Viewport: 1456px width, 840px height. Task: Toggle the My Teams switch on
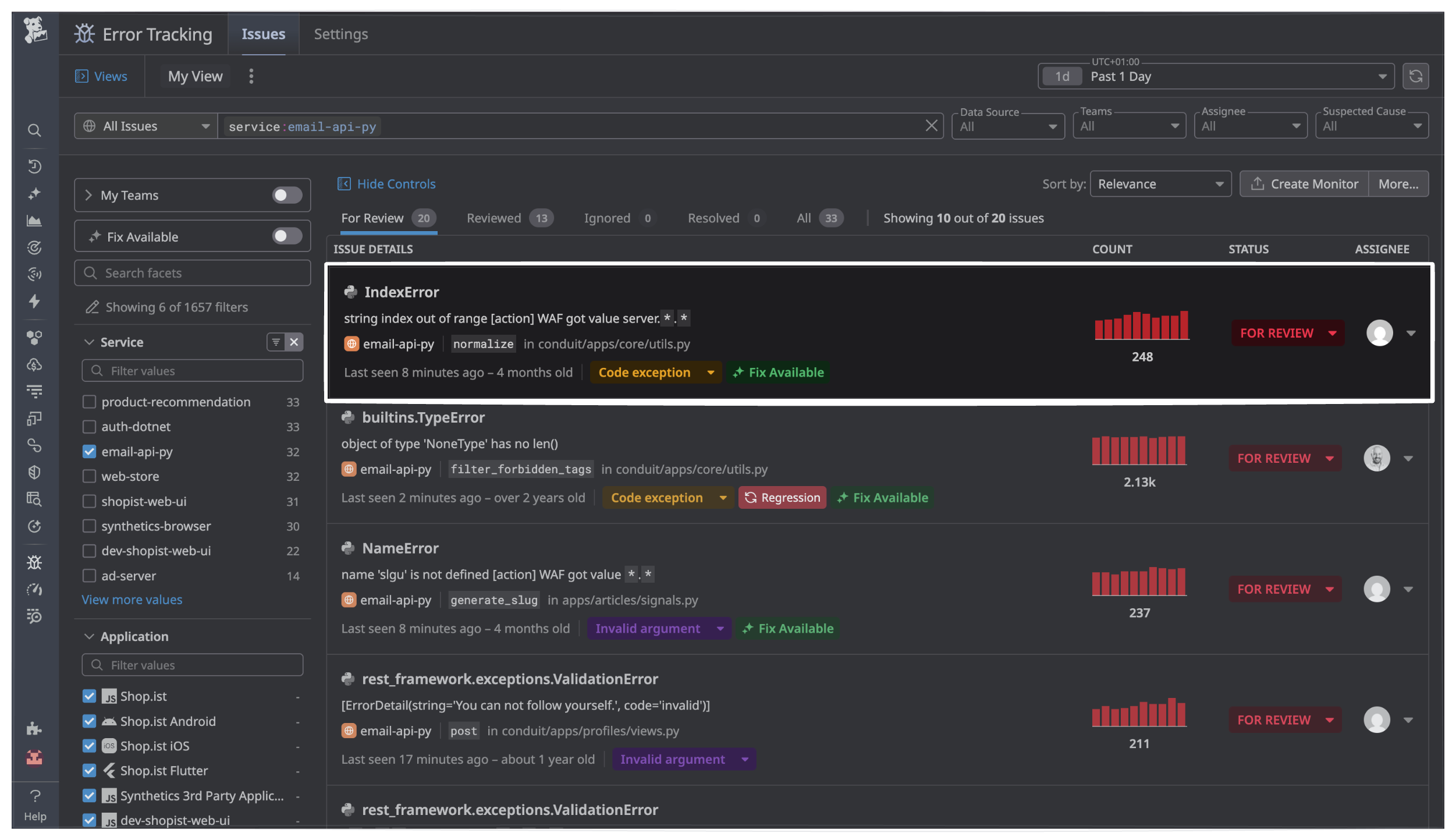point(287,195)
